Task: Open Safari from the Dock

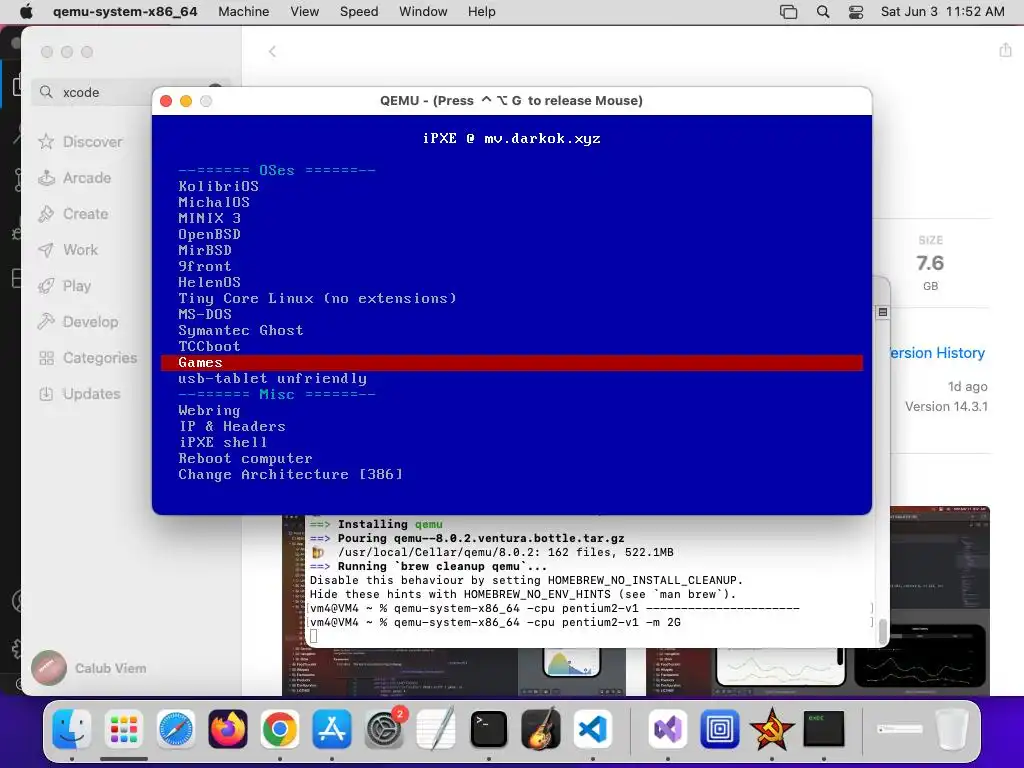Action: coord(176,729)
